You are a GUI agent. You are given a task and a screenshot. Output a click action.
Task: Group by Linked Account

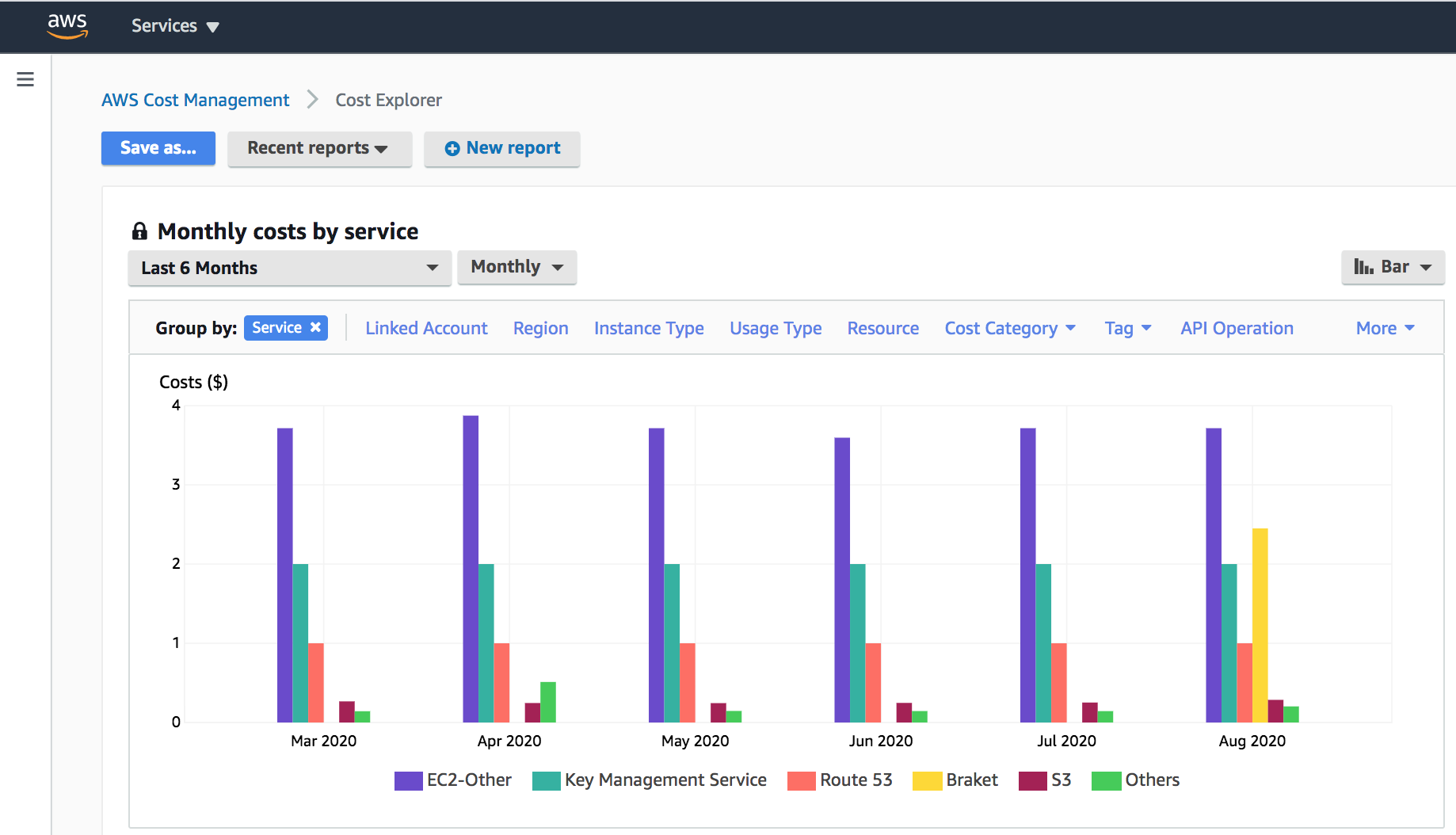click(426, 328)
